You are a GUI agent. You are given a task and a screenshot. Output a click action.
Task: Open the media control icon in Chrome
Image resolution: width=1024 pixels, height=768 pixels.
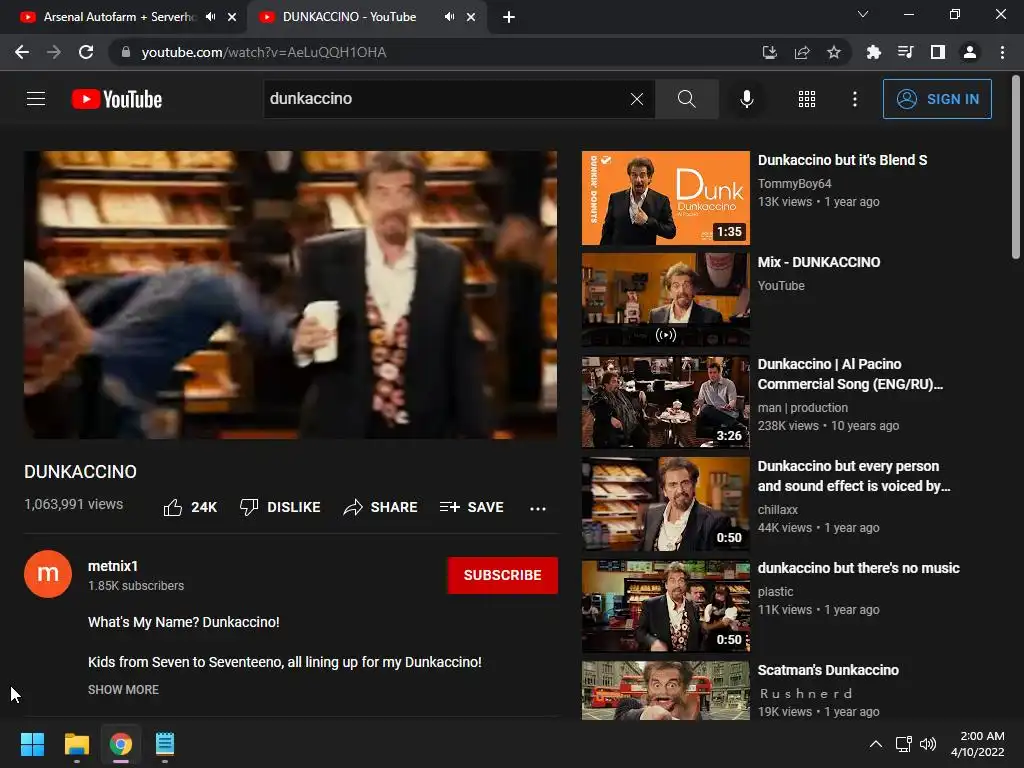point(906,52)
